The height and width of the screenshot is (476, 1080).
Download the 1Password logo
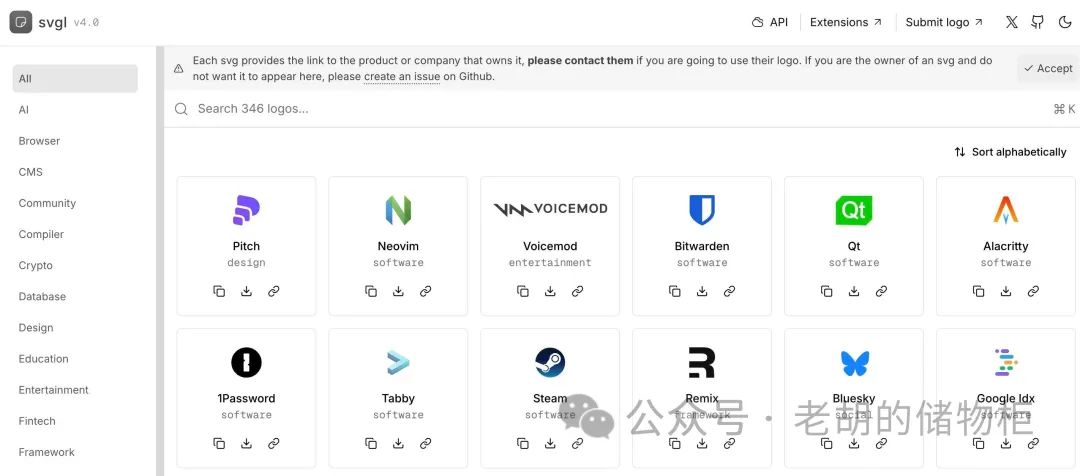click(x=247, y=444)
